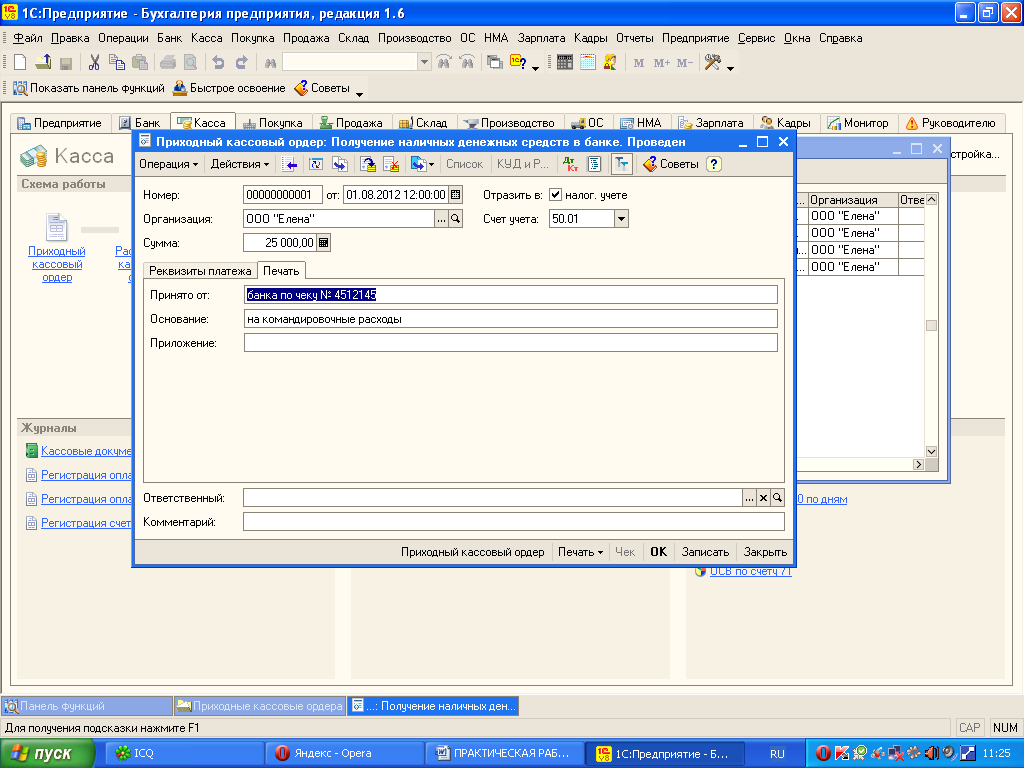The height and width of the screenshot is (768, 1024).
Task: Open the calendar icon in main toolbar
Action: tap(588, 63)
